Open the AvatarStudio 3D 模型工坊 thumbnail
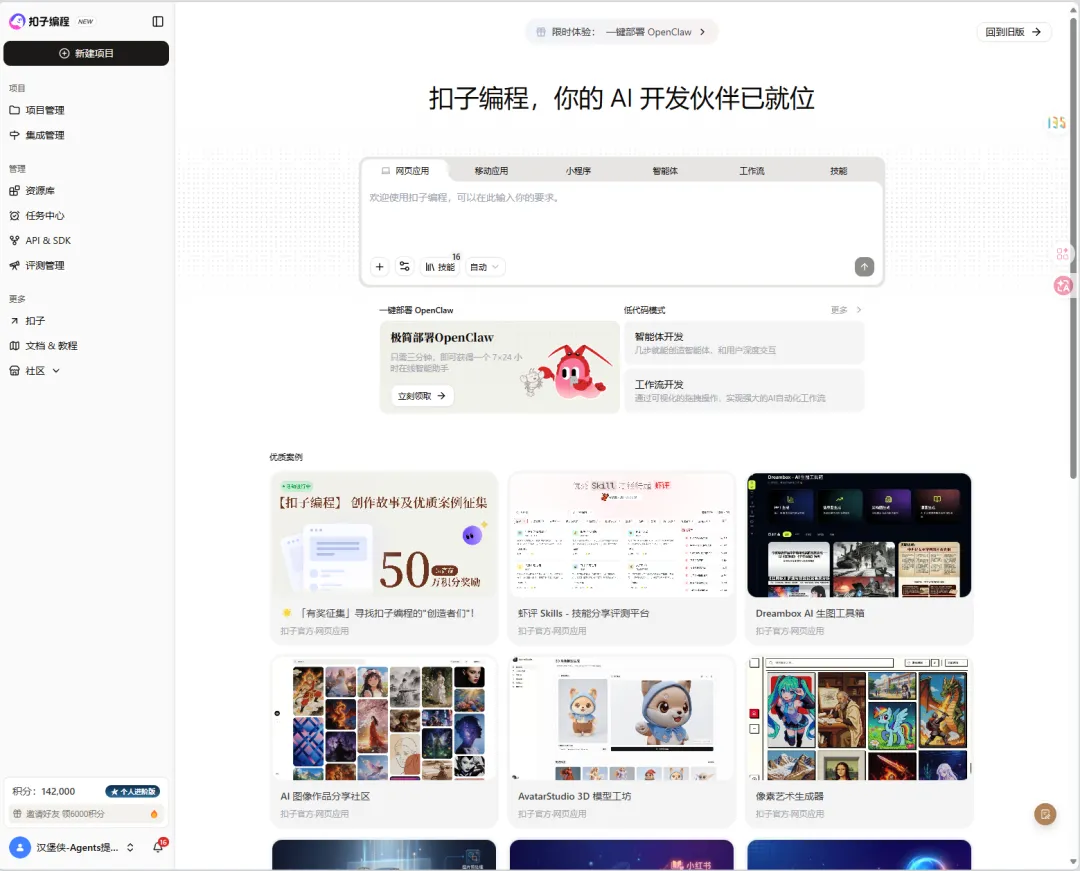Viewport: 1080px width, 871px height. pyautogui.click(x=621, y=718)
